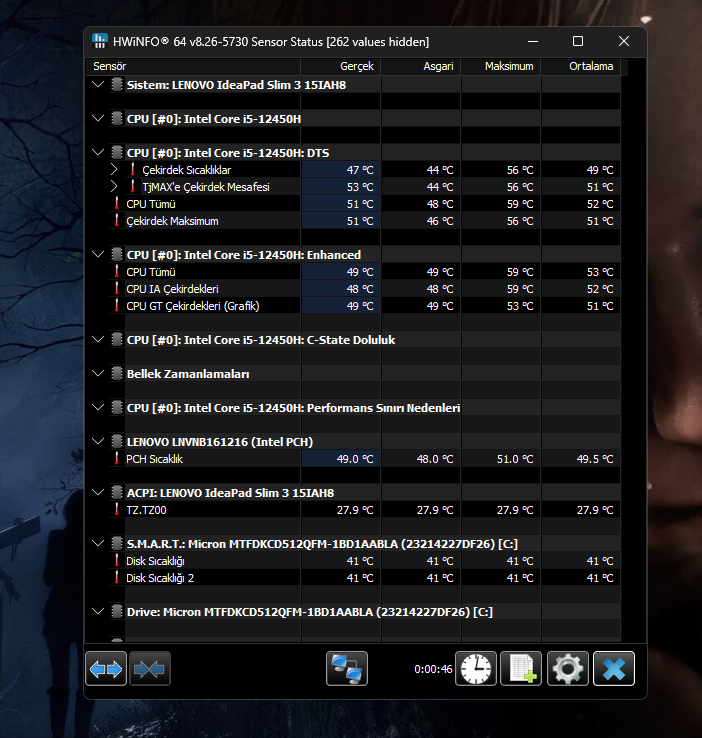Click the 47 °C Çekirdek Sıcaklıklar current value
Viewport: 702px width, 738px height.
pos(360,170)
